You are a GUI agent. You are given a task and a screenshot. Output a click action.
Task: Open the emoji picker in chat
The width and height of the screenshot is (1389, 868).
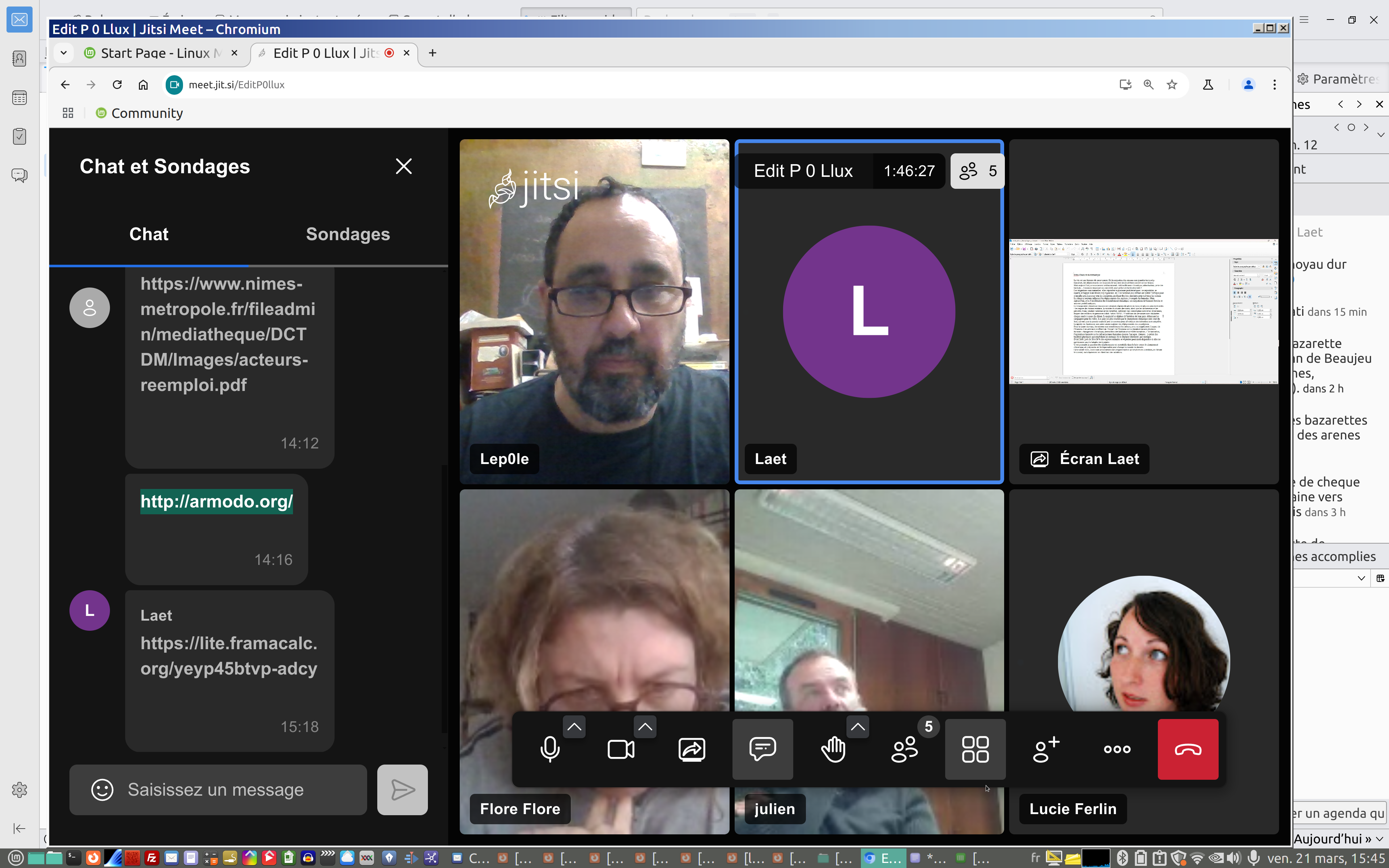coord(102,790)
